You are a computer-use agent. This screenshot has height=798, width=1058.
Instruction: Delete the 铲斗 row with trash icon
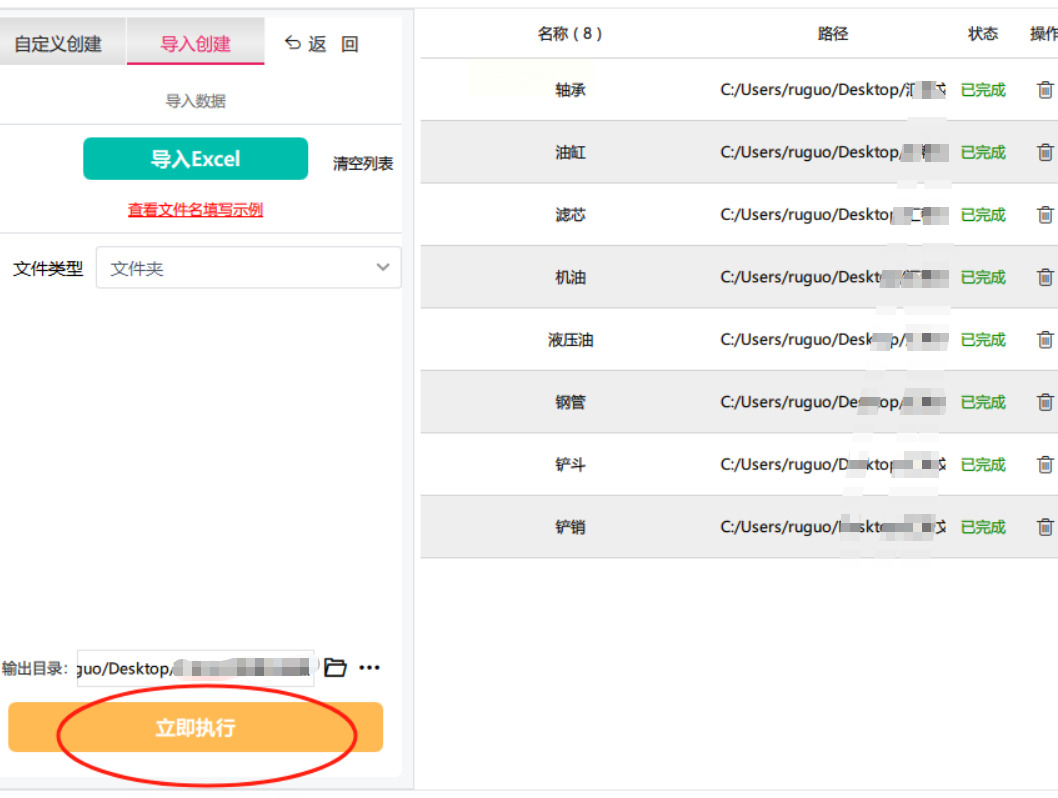tap(1045, 464)
